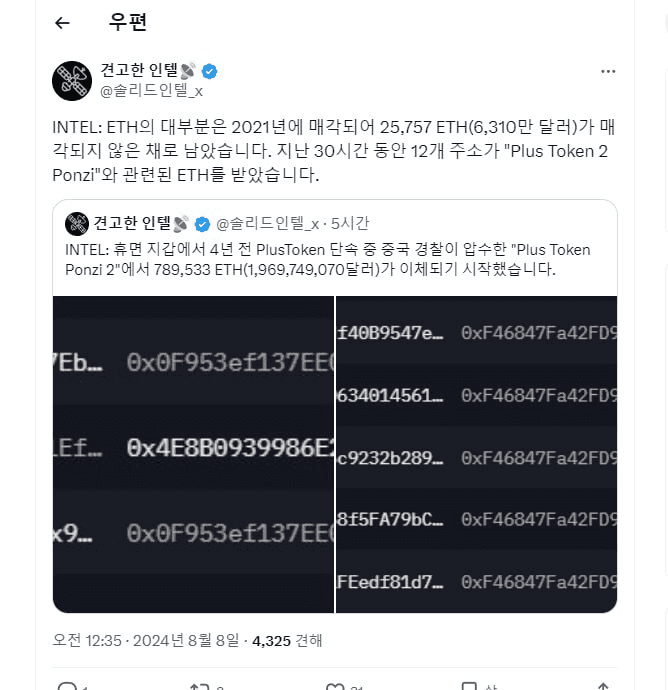Click the repost icon under the post
The height and width of the screenshot is (690, 668).
click(x=199, y=686)
